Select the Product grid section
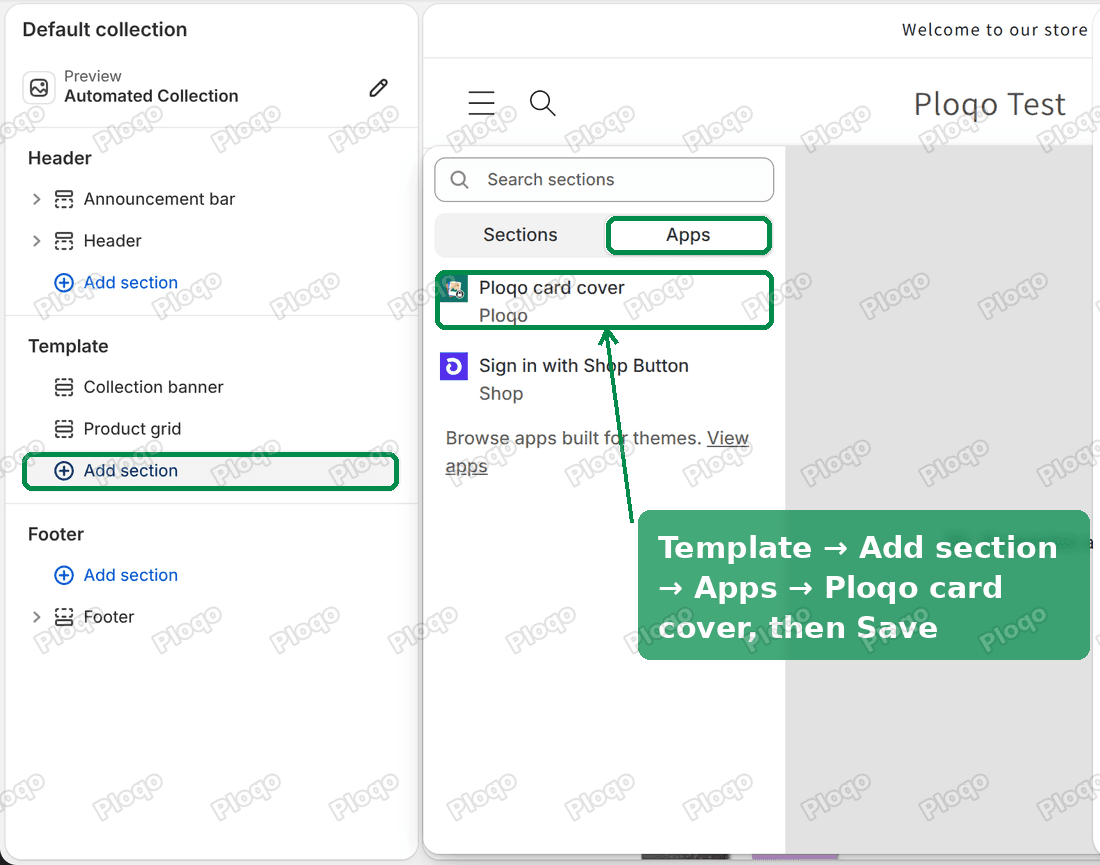 [x=132, y=429]
